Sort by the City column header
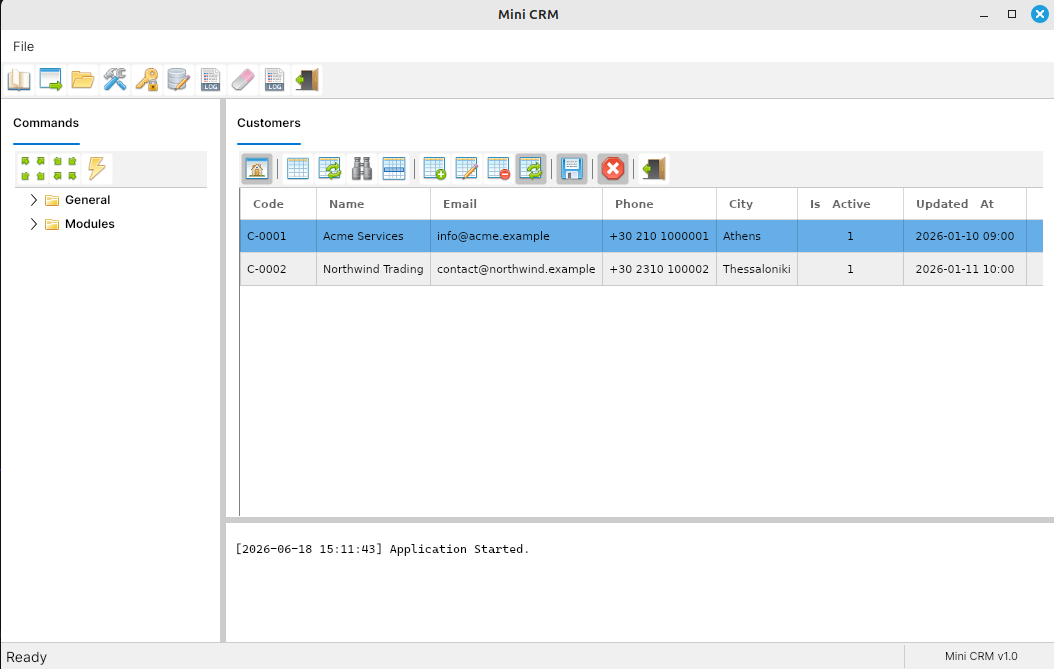Image resolution: width=1054 pixels, height=669 pixels. click(x=757, y=204)
